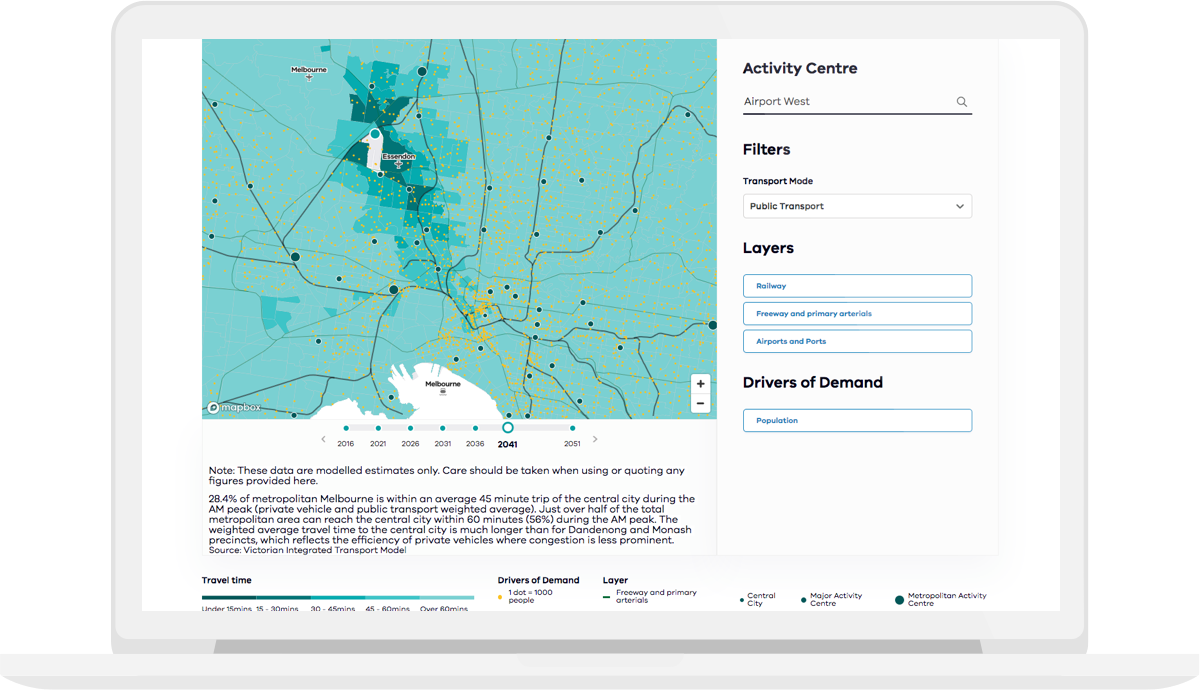Toggle Freeway and primary arterials layer
Screen dimensions: 1200x690
pos(857,314)
